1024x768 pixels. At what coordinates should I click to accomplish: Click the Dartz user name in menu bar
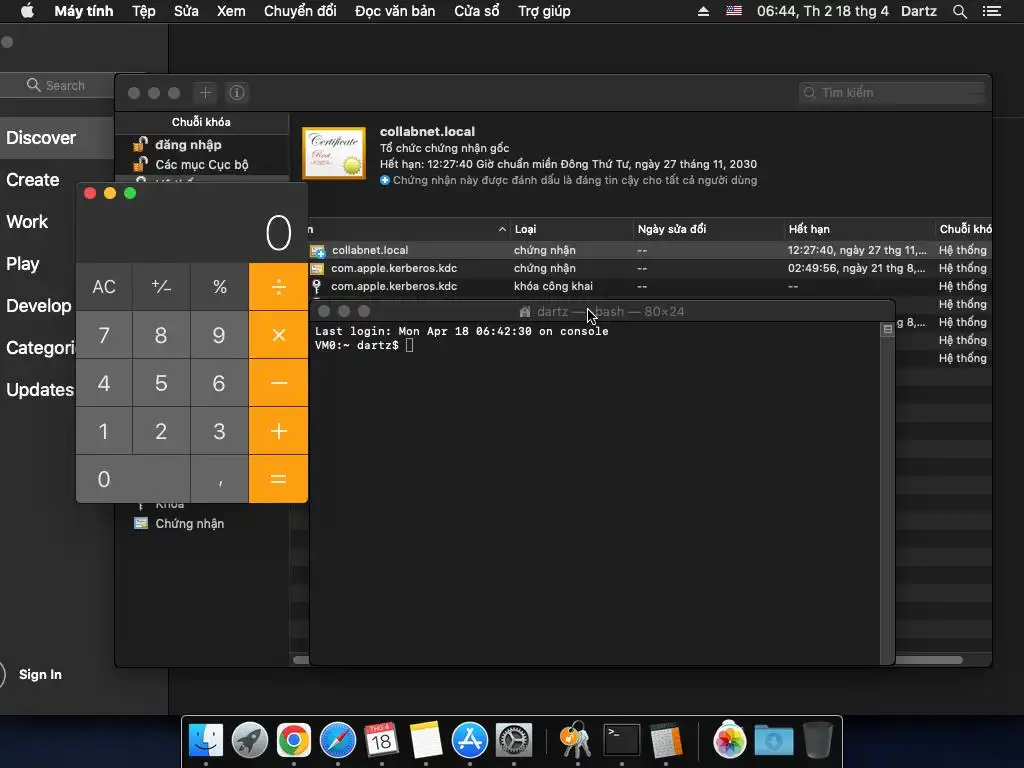click(919, 11)
